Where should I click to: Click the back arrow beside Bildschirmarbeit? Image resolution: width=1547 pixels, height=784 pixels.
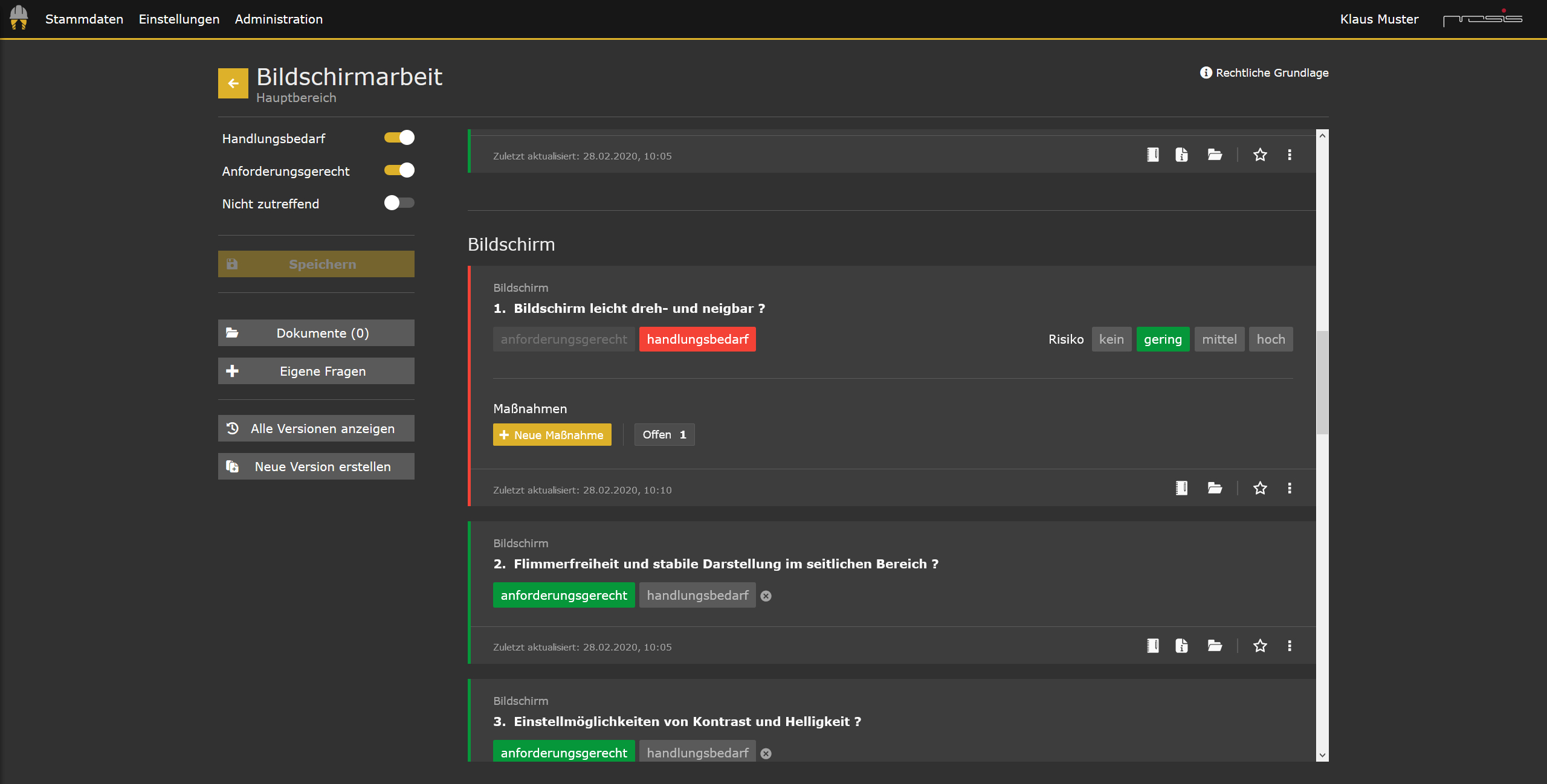[233, 83]
